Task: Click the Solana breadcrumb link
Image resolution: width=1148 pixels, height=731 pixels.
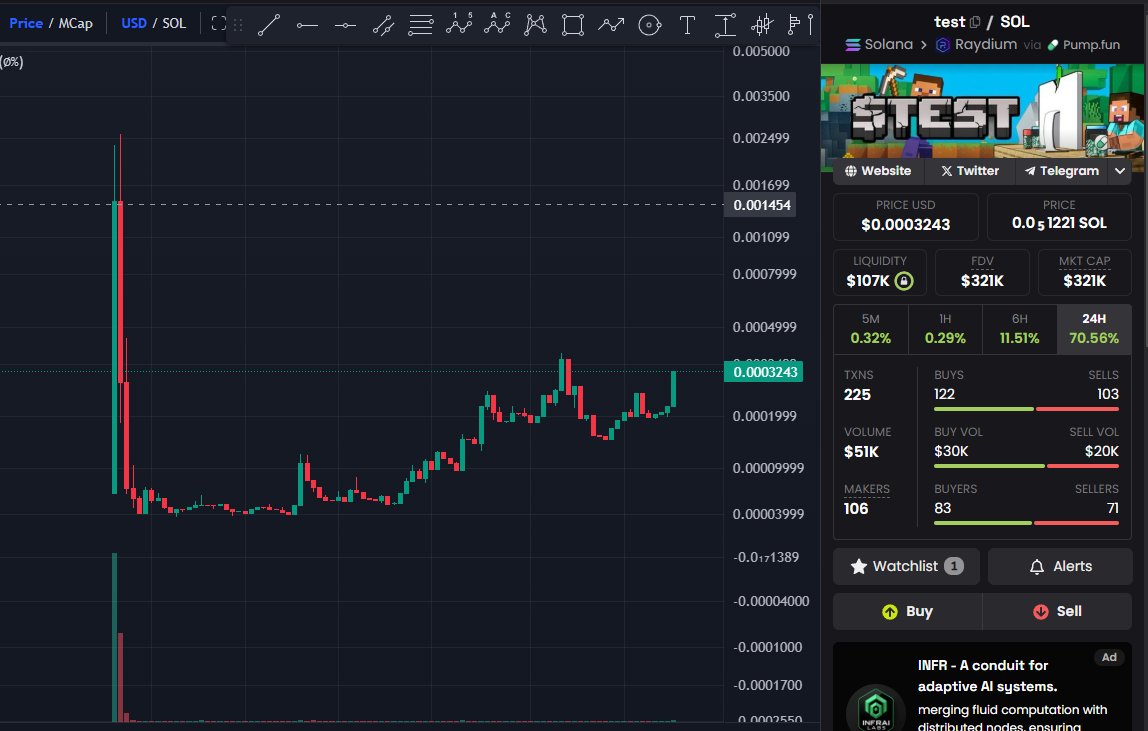Action: (x=879, y=45)
